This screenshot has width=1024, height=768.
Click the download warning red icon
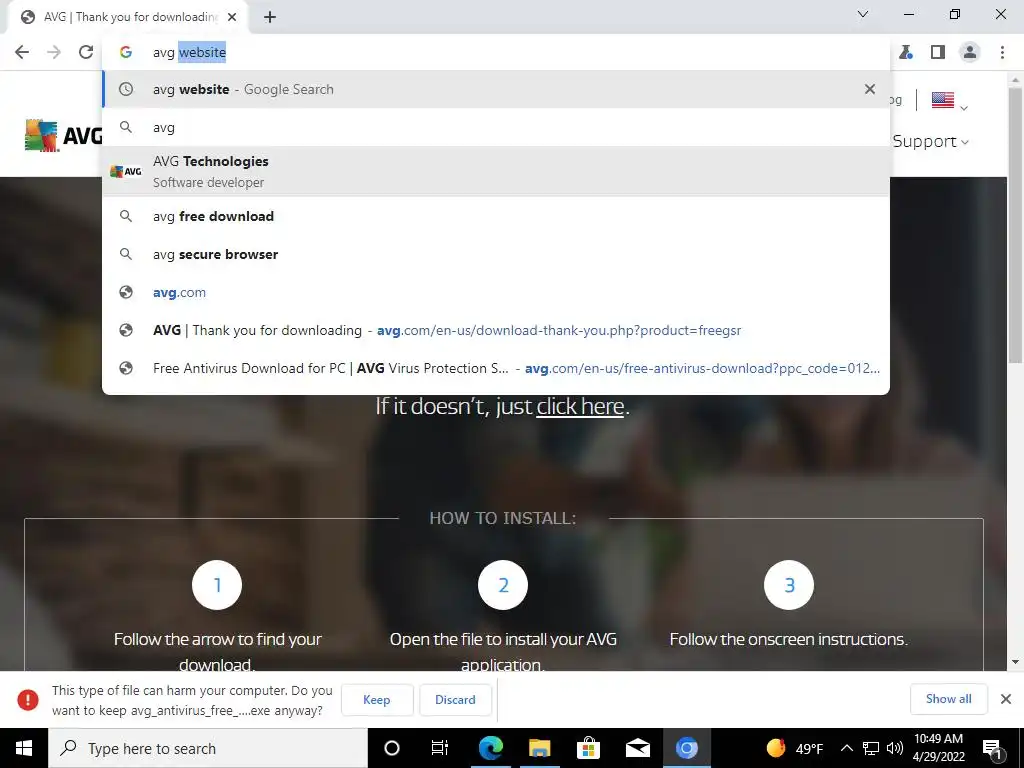(28, 699)
